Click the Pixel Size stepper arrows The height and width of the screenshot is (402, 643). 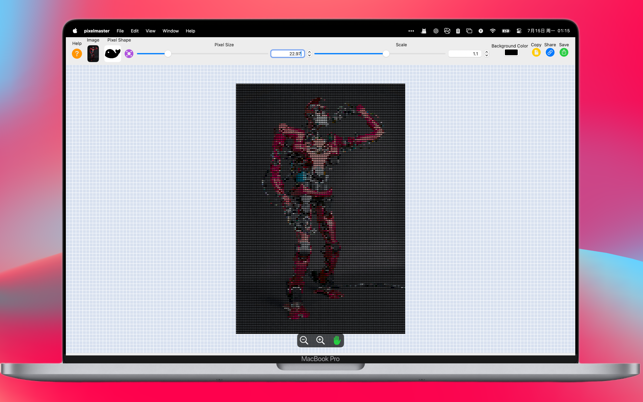tap(309, 53)
